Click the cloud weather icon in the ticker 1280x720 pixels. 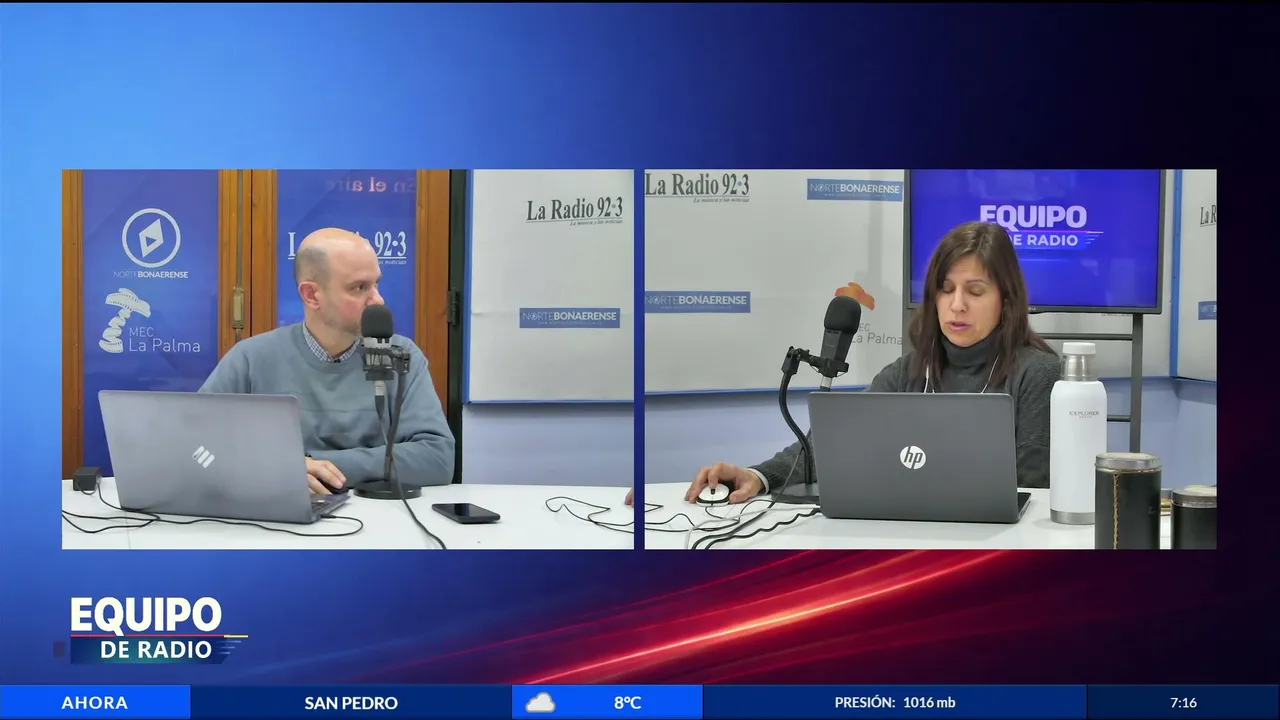pos(540,702)
